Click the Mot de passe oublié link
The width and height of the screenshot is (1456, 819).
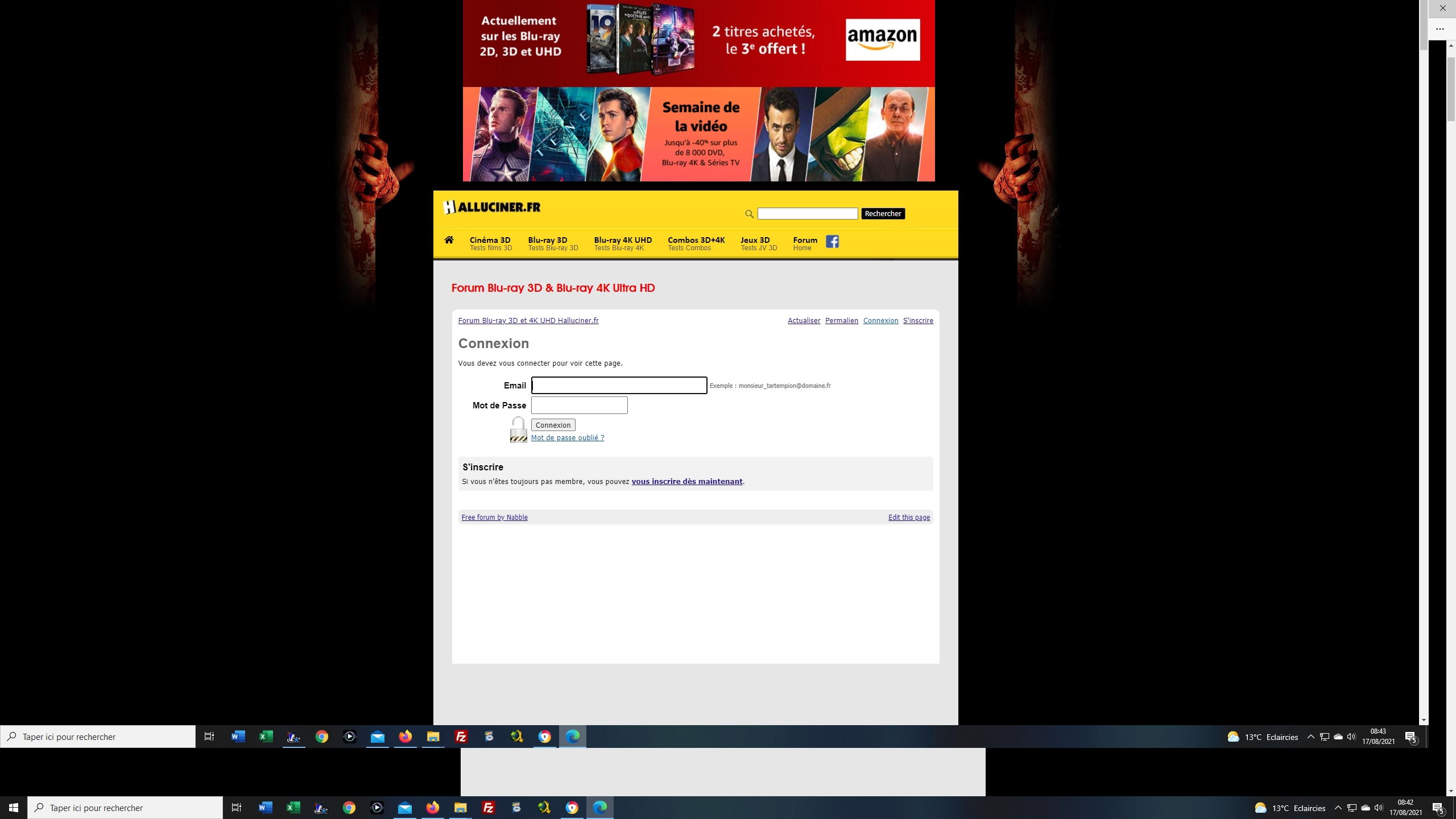tap(567, 438)
